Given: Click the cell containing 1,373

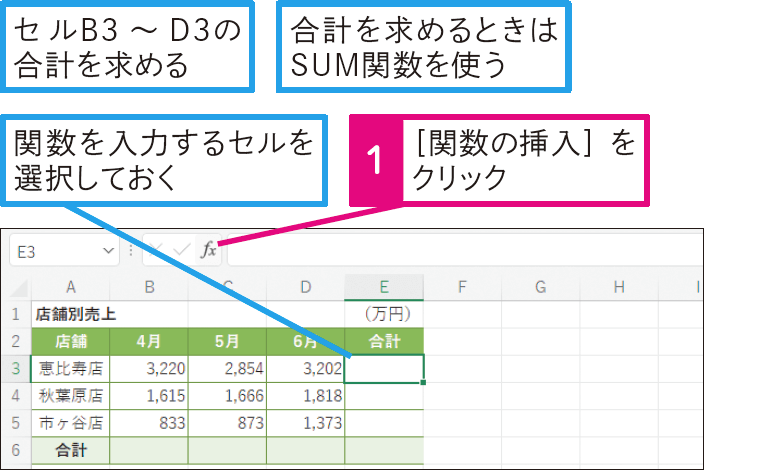Looking at the screenshot, I should (306, 423).
